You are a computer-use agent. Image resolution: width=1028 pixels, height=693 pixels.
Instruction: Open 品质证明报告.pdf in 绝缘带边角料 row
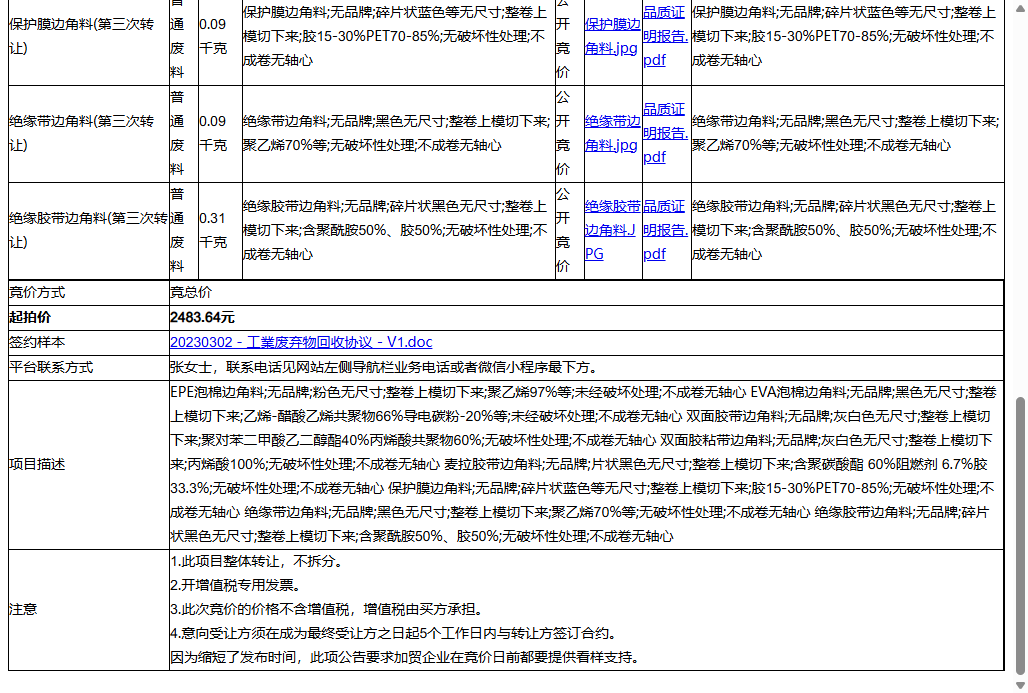tap(665, 133)
